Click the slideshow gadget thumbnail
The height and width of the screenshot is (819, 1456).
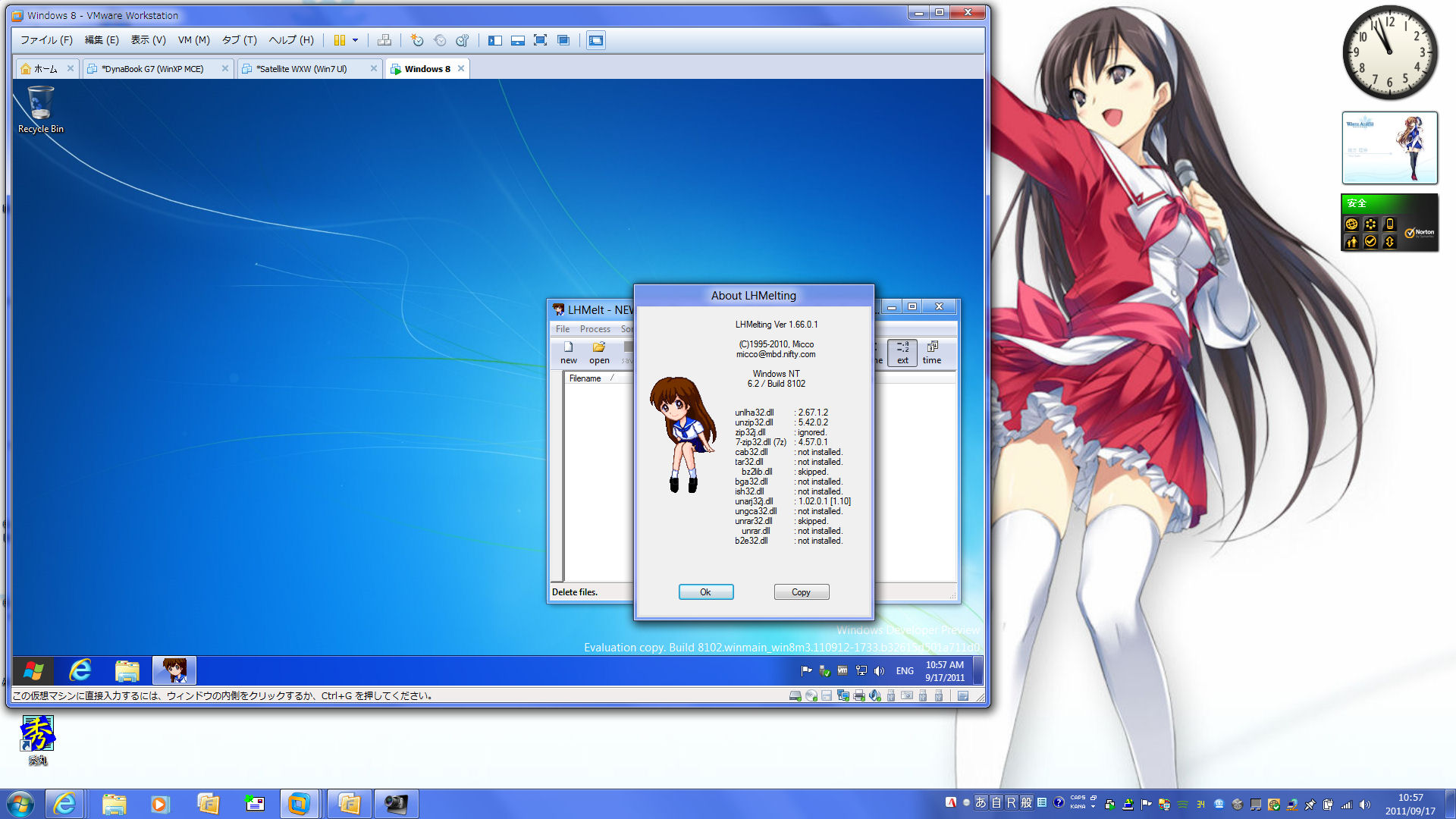tap(1390, 148)
